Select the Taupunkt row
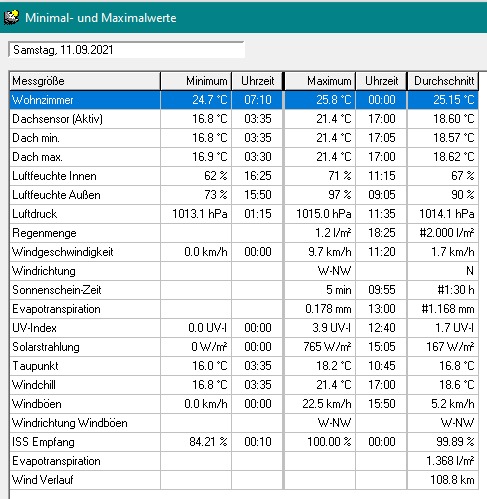This screenshot has height=499, width=487. (244, 366)
